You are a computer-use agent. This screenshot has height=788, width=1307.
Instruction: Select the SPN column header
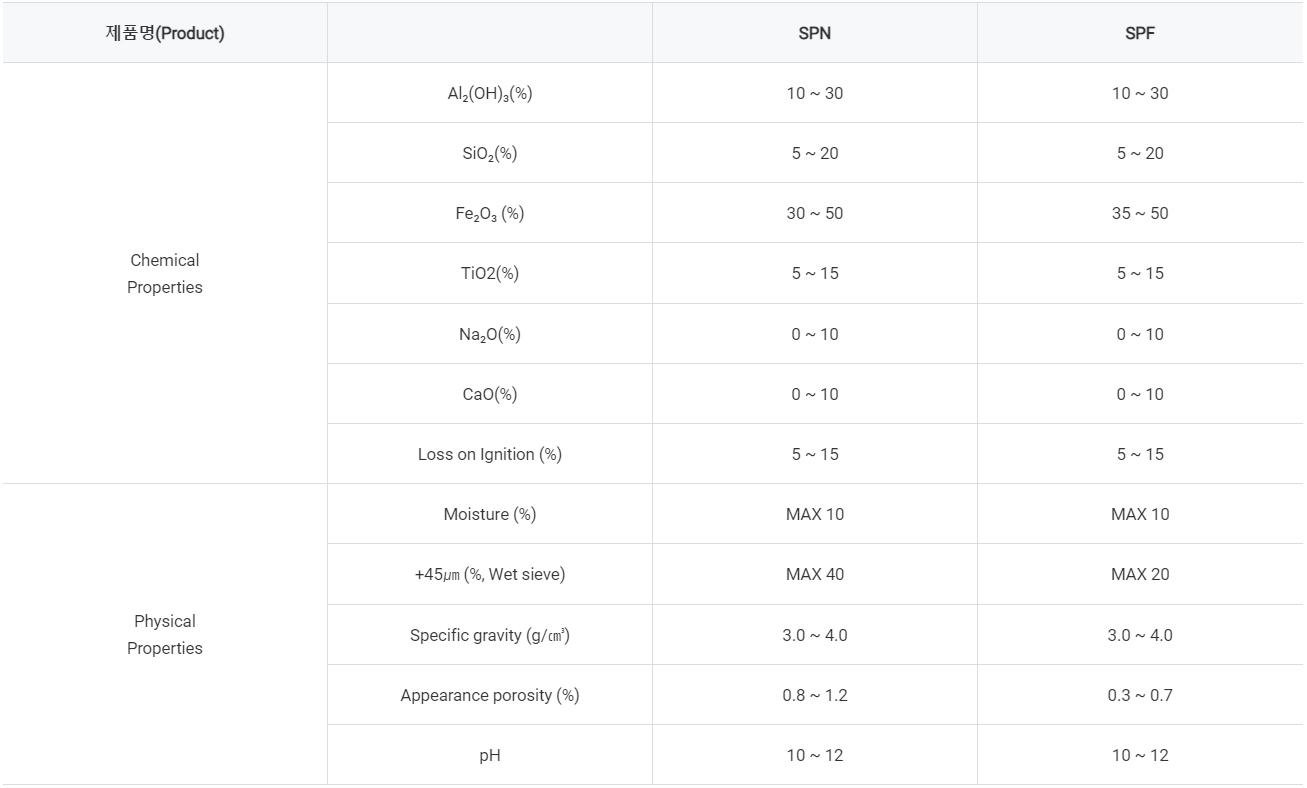815,33
